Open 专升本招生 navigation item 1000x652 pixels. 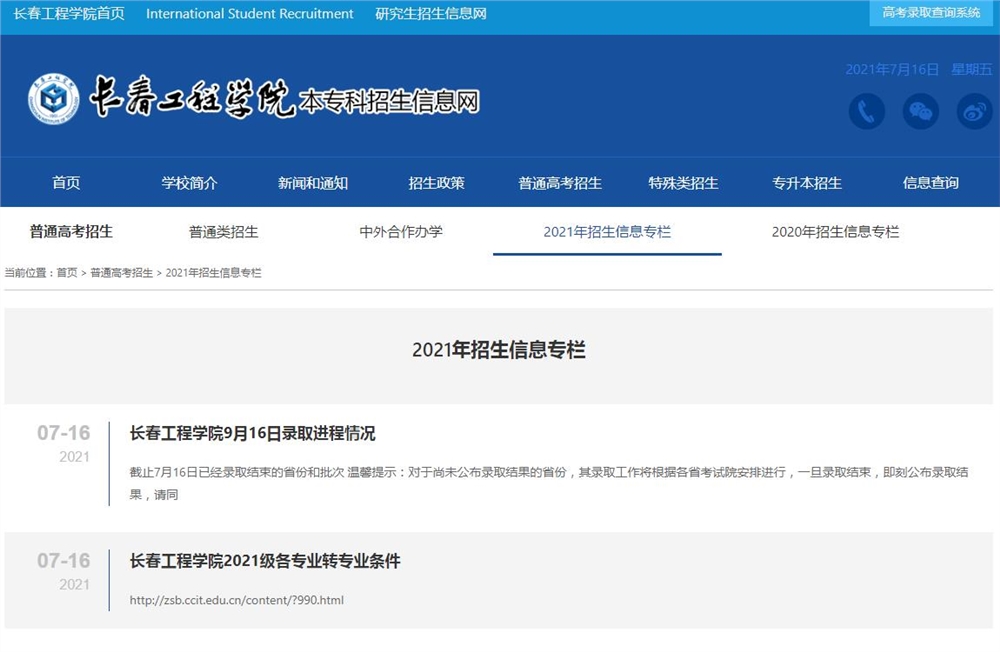point(807,183)
